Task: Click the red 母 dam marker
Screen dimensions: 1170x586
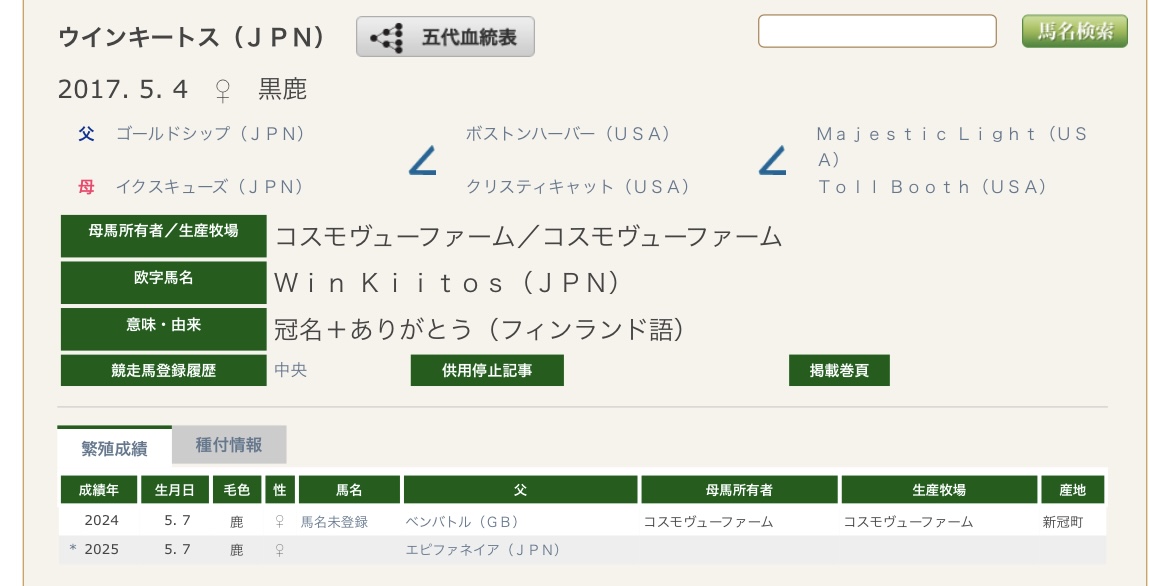Action: pyautogui.click(x=86, y=187)
